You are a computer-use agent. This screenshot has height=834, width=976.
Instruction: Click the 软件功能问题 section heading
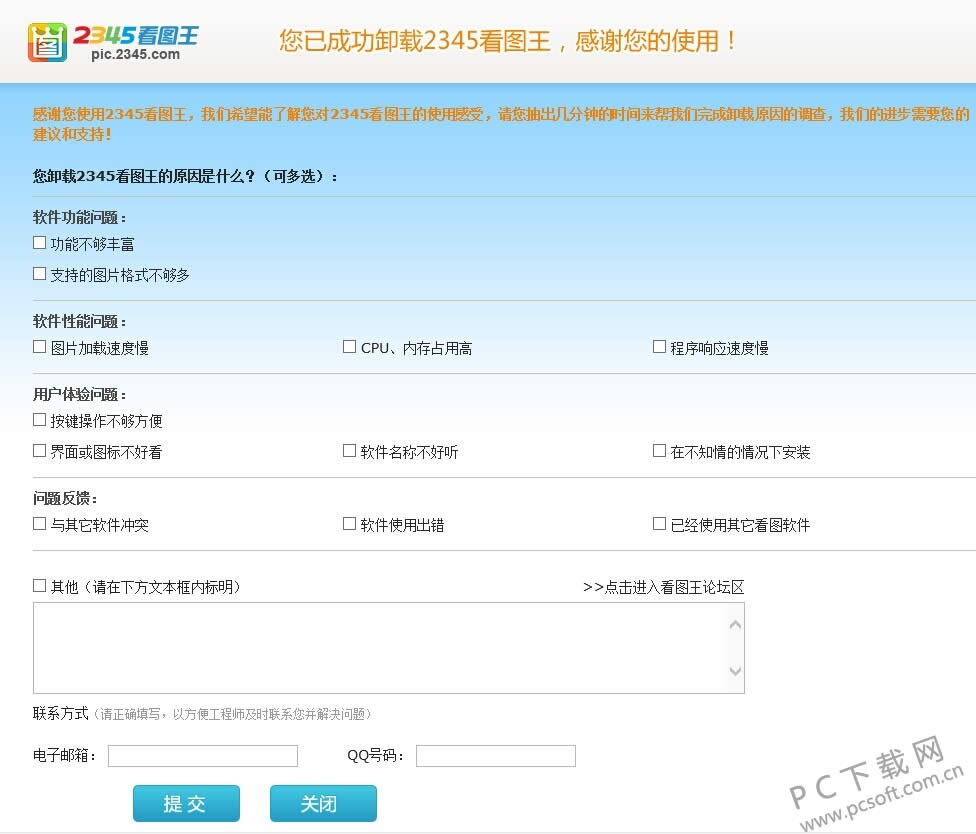[x=79, y=217]
